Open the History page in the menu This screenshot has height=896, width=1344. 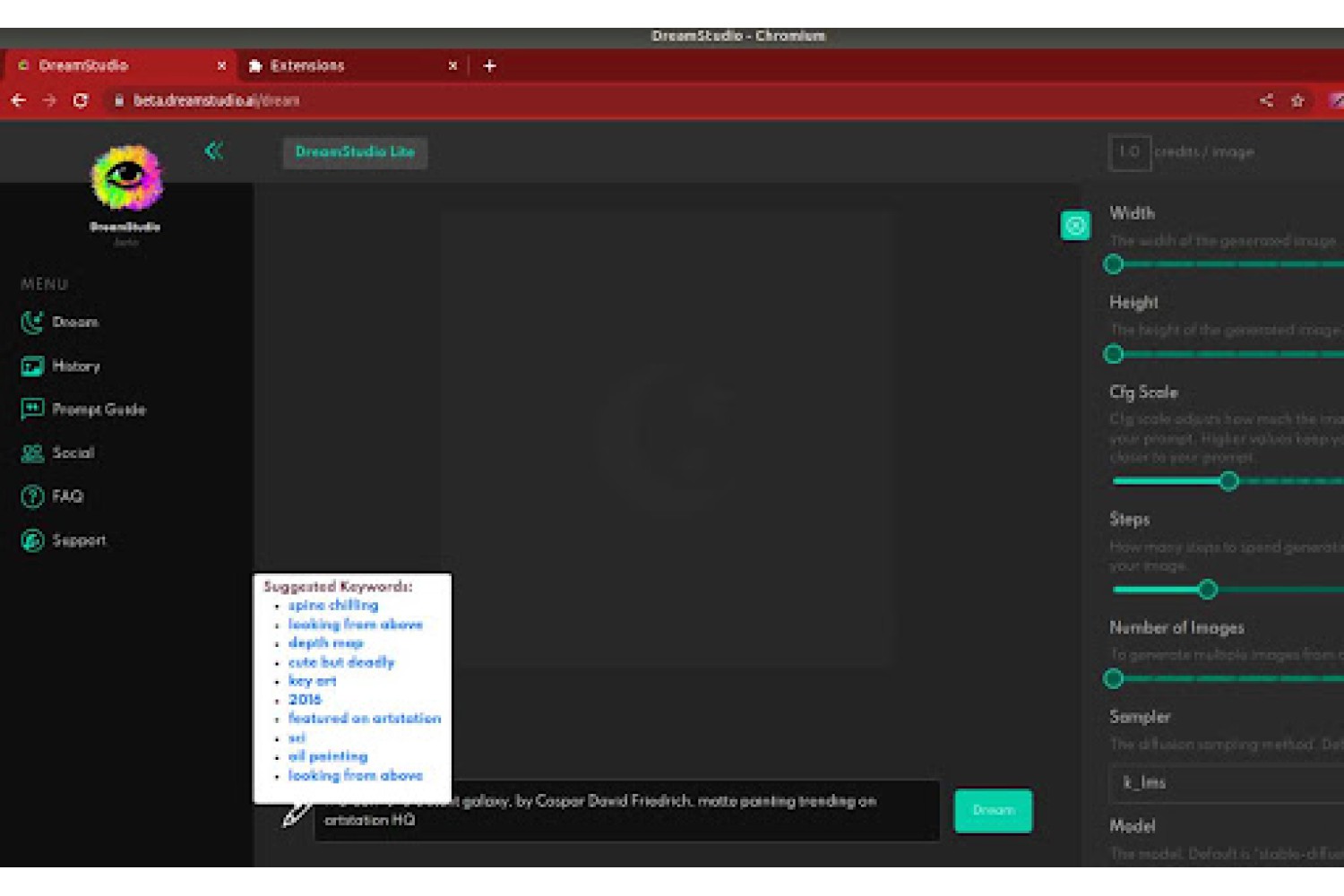60,366
